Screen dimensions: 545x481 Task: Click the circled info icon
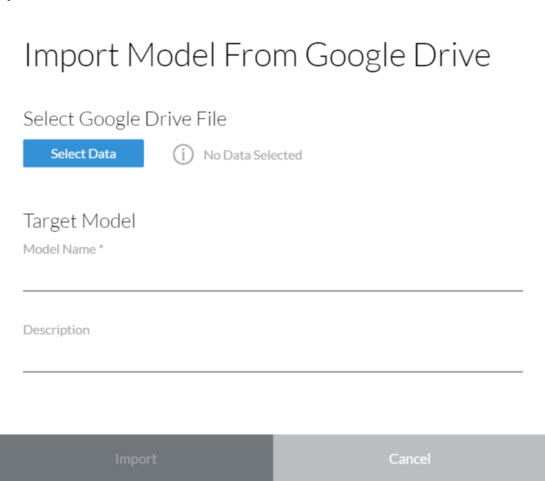click(x=183, y=154)
